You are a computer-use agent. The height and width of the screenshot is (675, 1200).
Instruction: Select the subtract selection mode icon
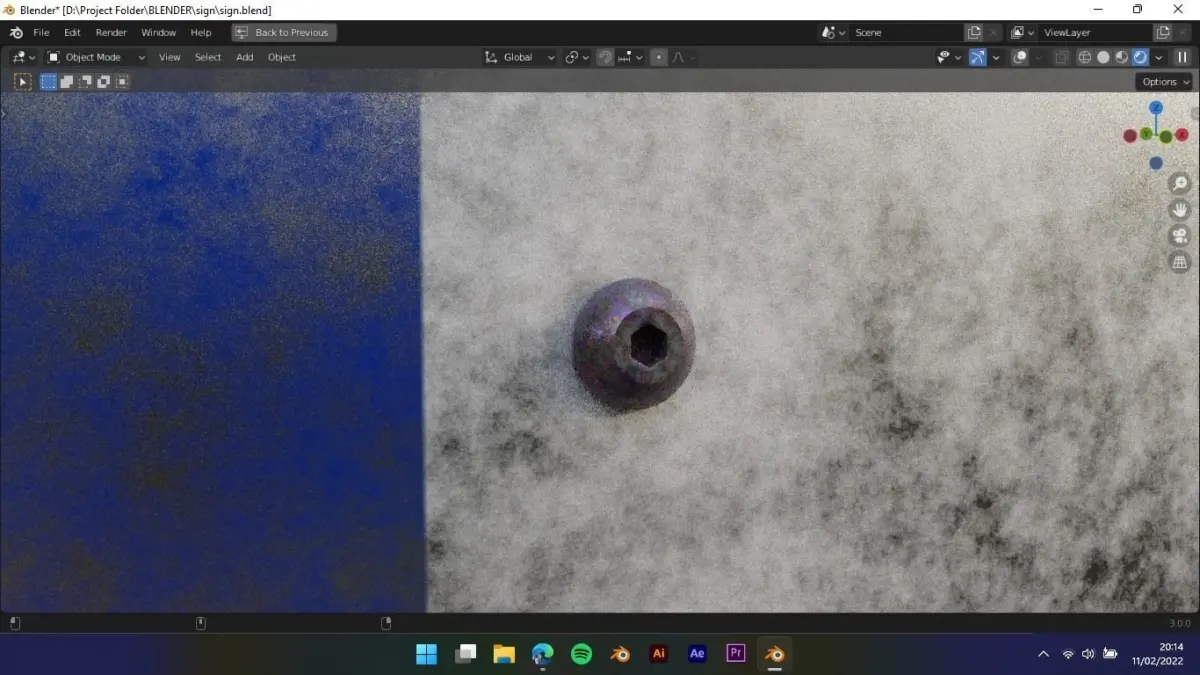pyautogui.click(x=85, y=81)
